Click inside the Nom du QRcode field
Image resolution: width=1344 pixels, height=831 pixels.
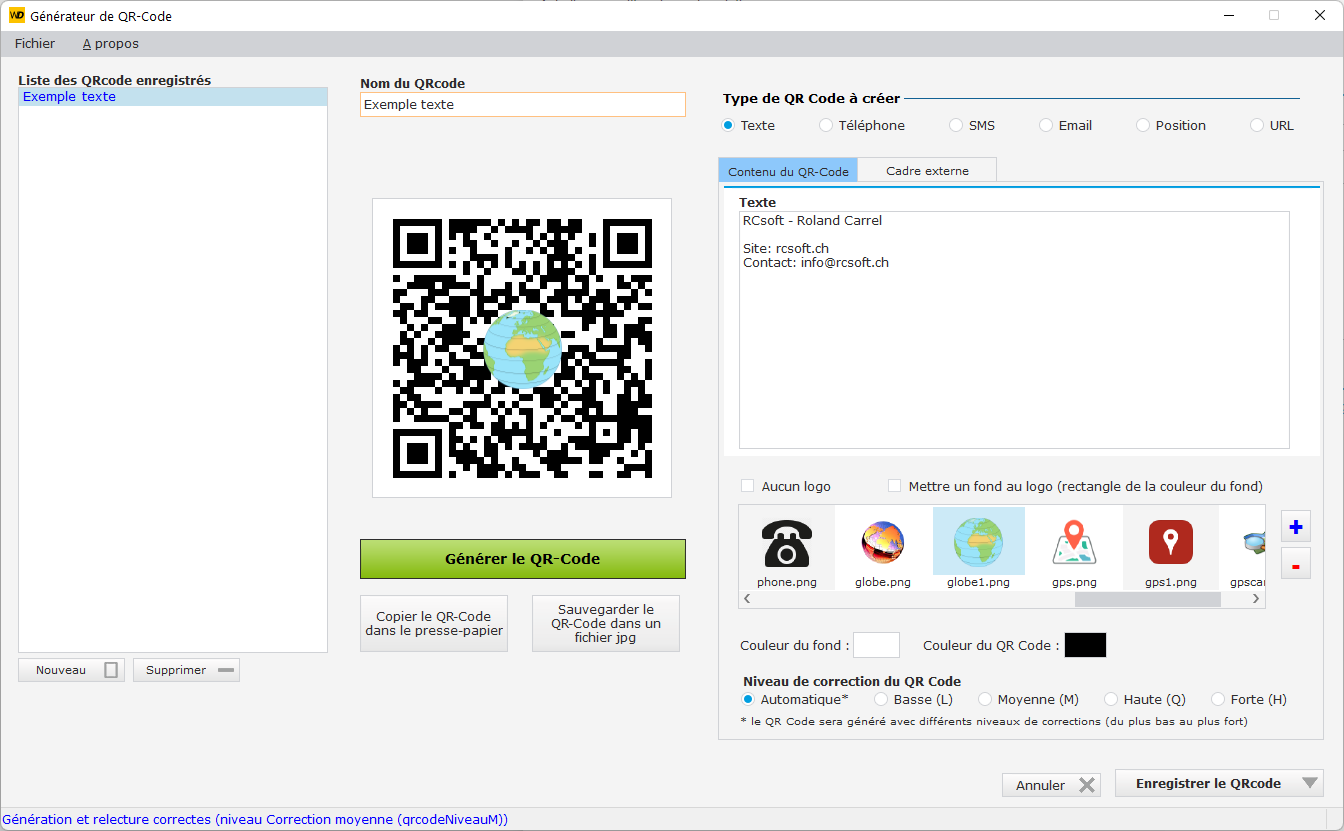[522, 104]
